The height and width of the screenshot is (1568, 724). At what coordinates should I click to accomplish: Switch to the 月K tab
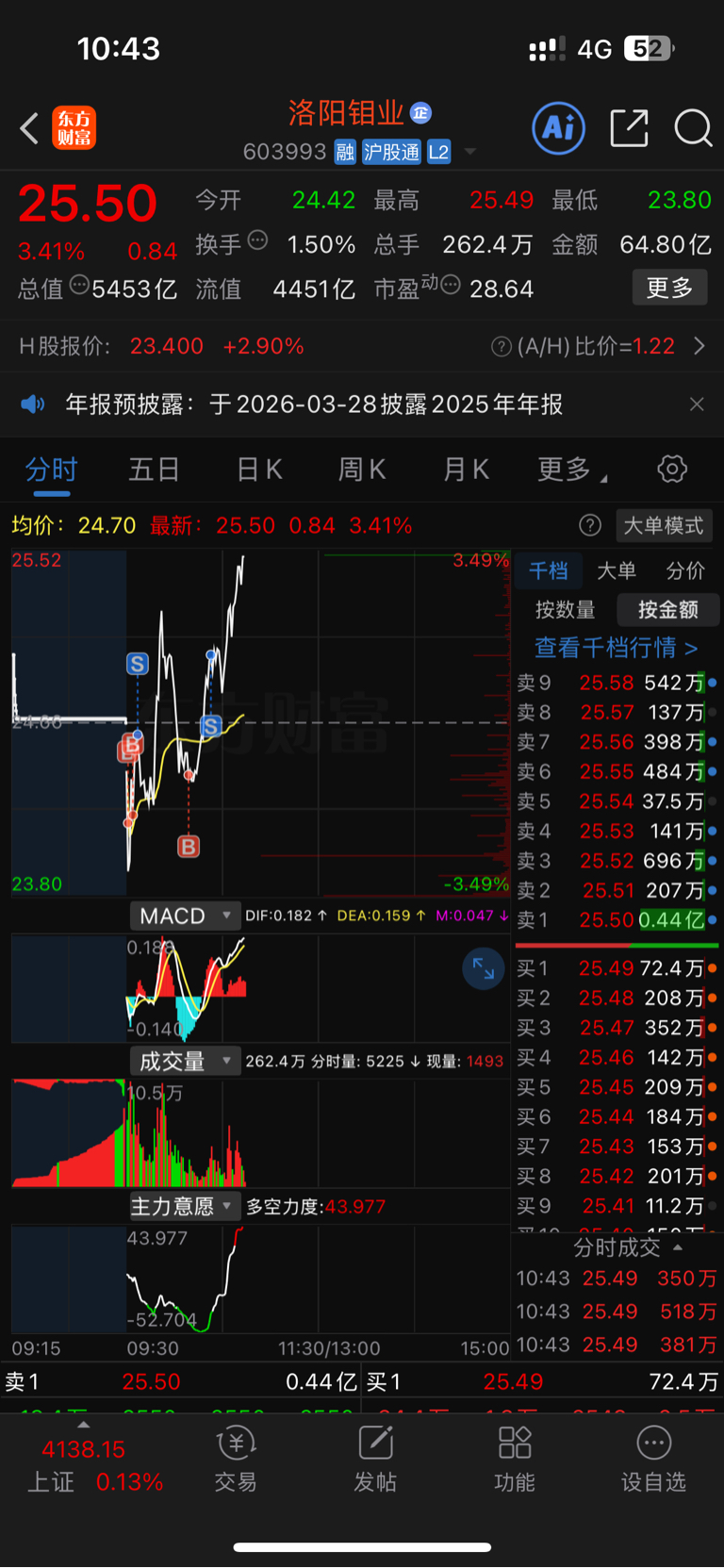pyautogui.click(x=467, y=470)
